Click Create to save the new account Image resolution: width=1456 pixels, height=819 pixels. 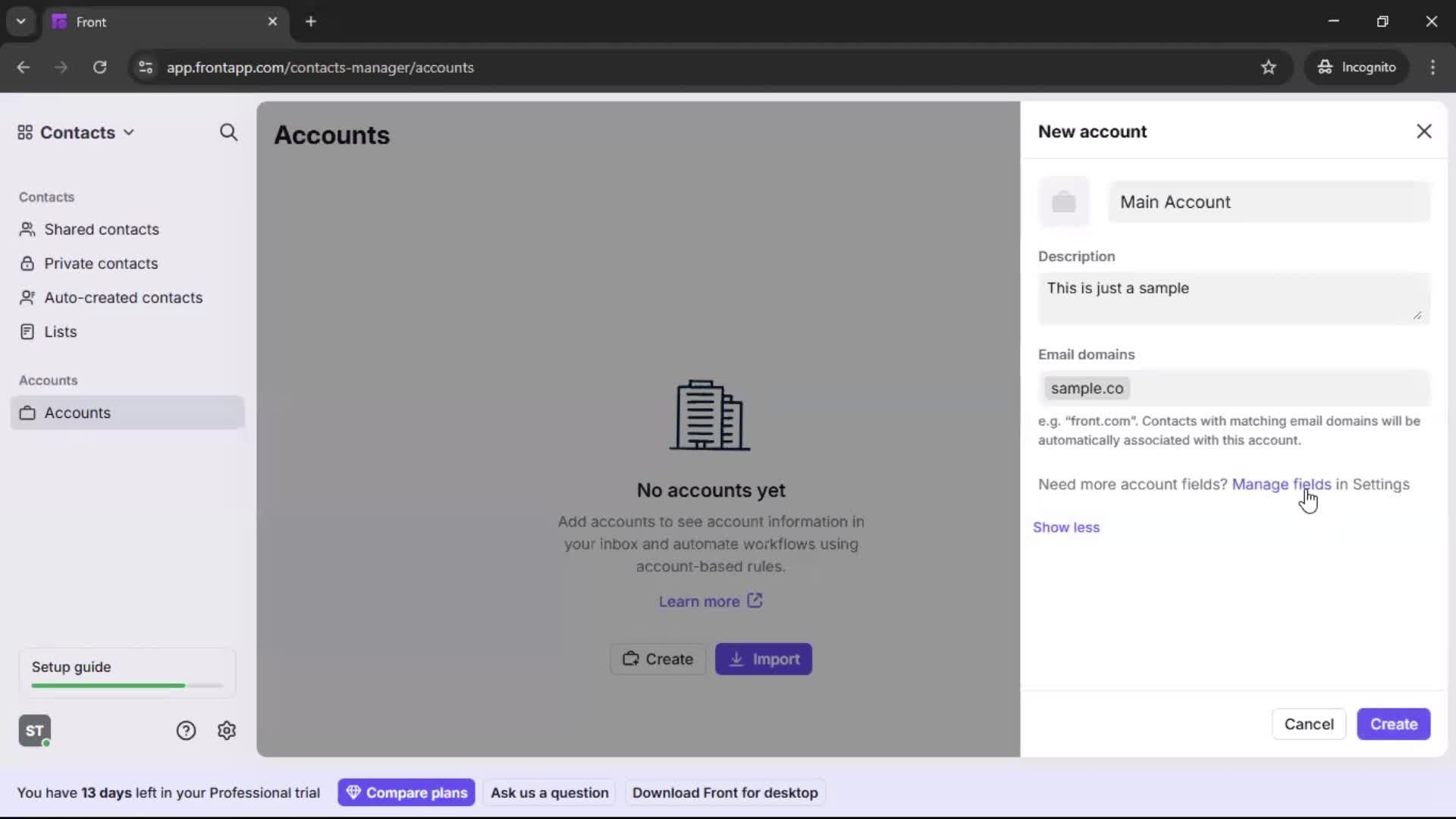pyautogui.click(x=1394, y=724)
